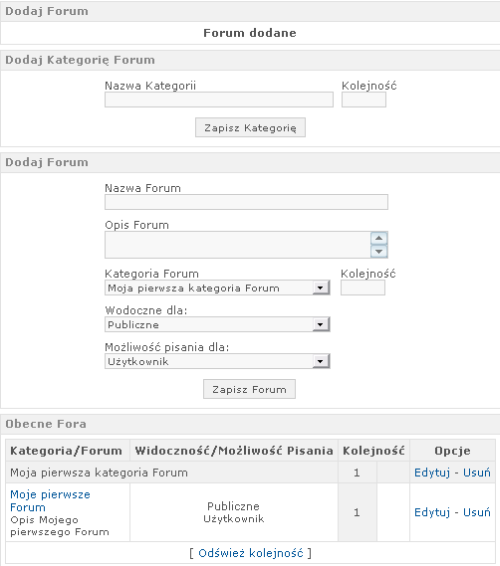Click Usuń for Moja pierwsza kategoria Forum

click(x=477, y=473)
